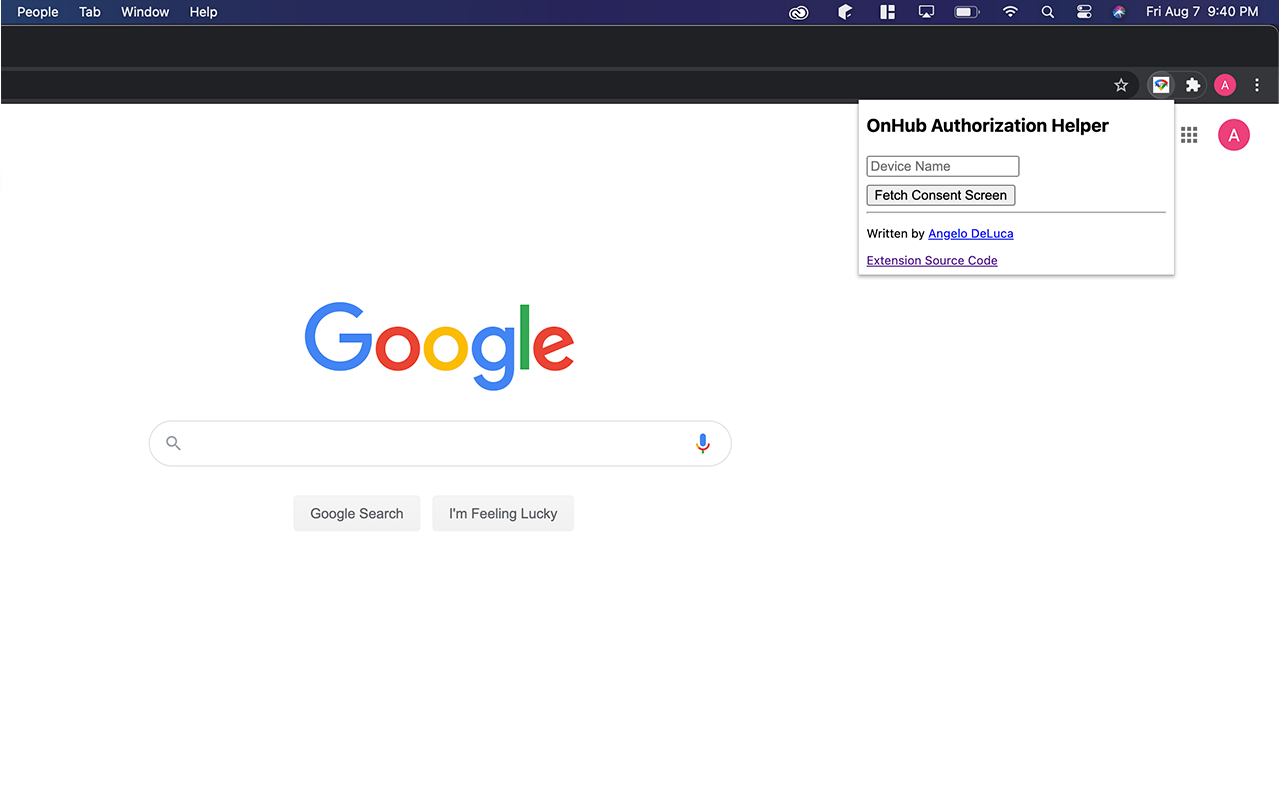Open the OnHub Authorization Helper extension icon
This screenshot has width=1280, height=800.
(x=1161, y=86)
